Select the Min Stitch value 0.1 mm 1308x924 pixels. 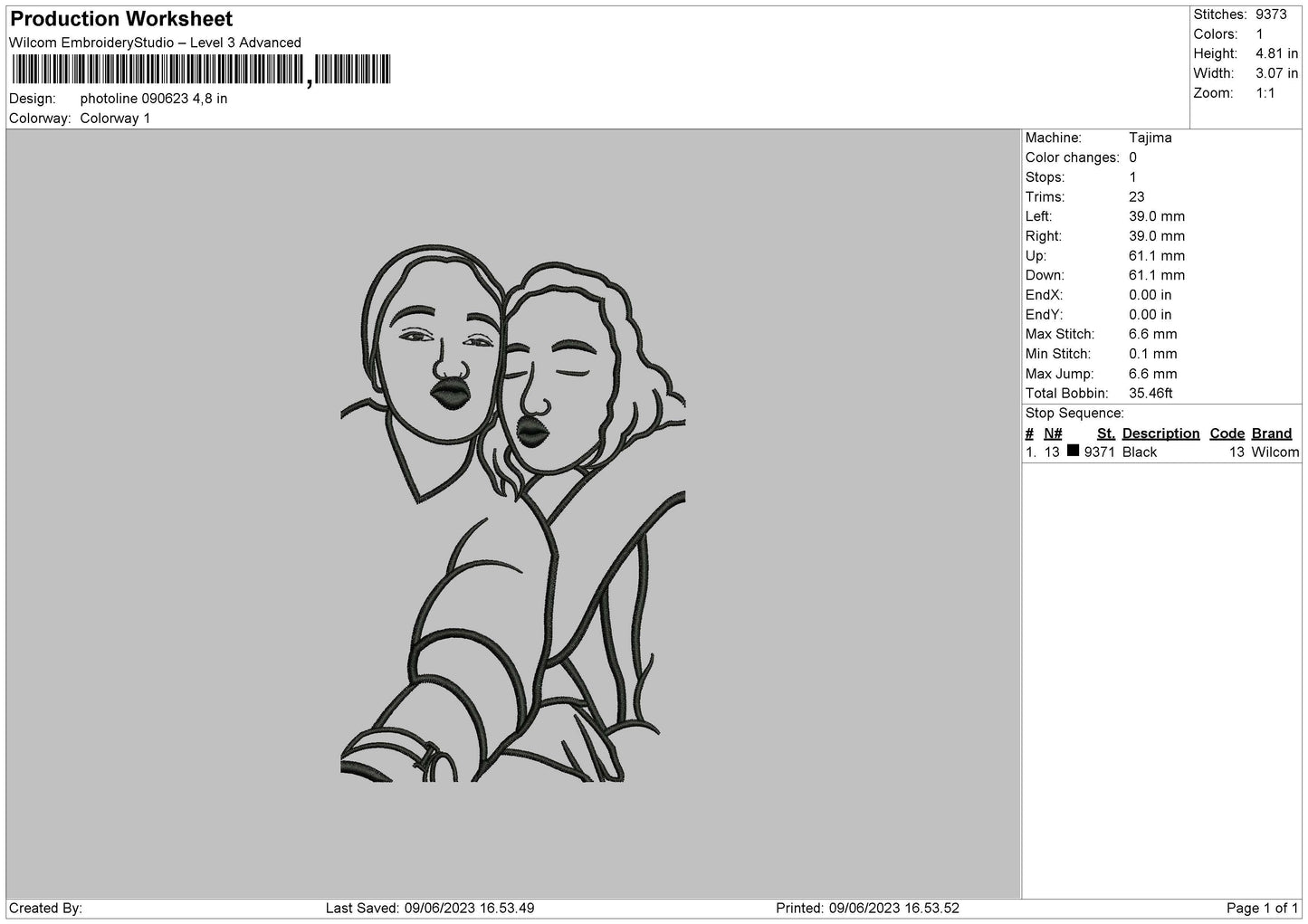point(1152,354)
